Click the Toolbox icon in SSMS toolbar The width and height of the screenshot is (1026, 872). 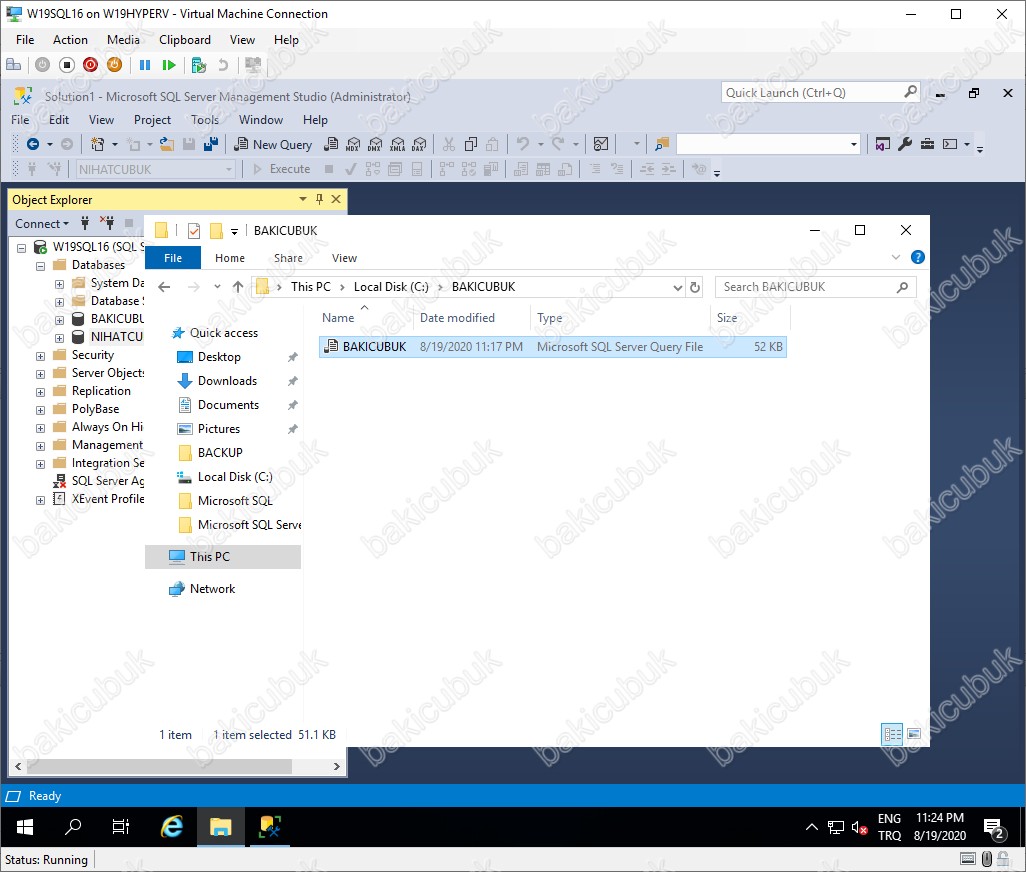pyautogui.click(x=927, y=145)
